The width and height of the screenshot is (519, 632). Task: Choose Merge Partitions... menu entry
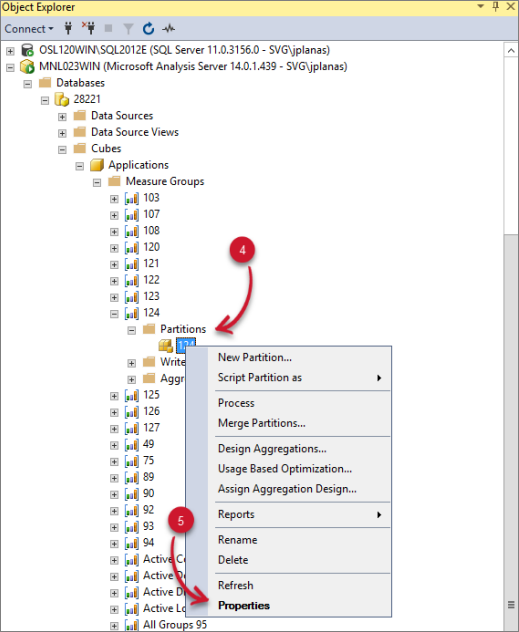coord(299,423)
